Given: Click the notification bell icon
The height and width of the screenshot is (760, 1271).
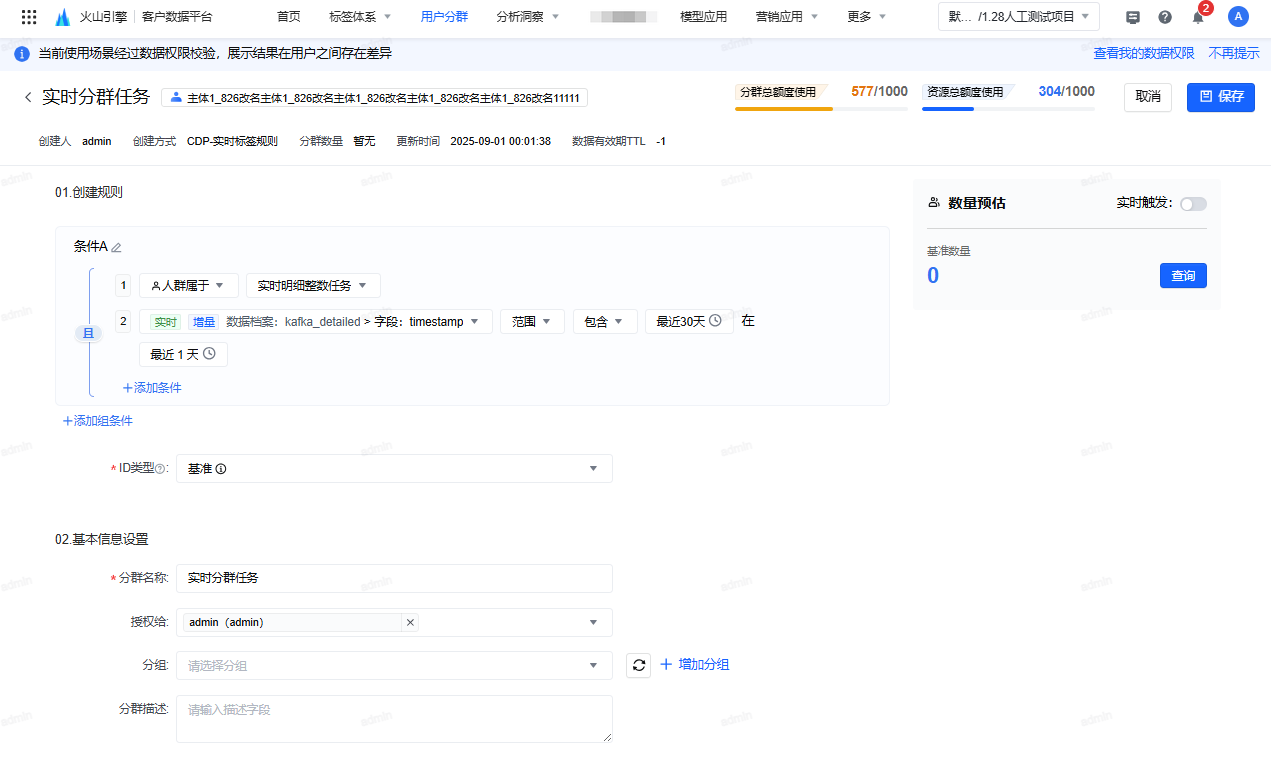Looking at the screenshot, I should 1198,17.
